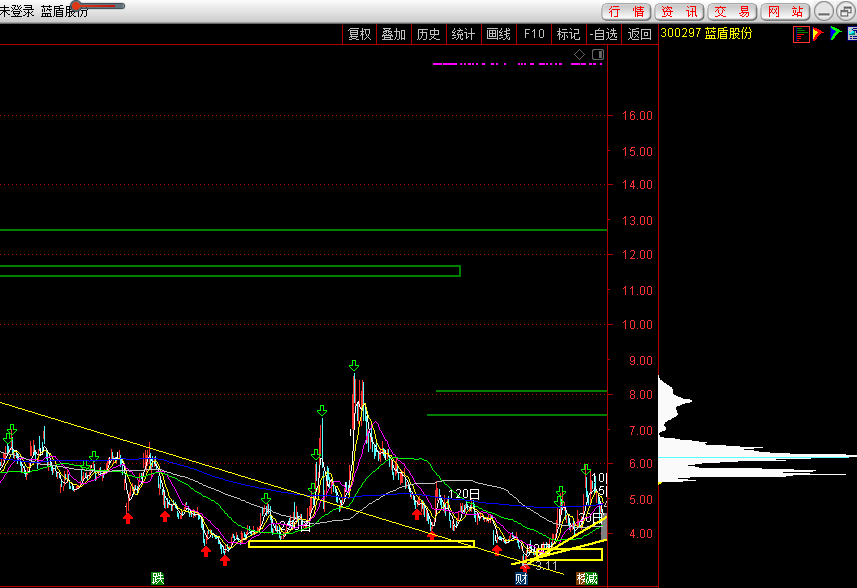Viewport: 857px width, 588px height.
Task: Click 返回 to go back
Action: click(x=639, y=34)
